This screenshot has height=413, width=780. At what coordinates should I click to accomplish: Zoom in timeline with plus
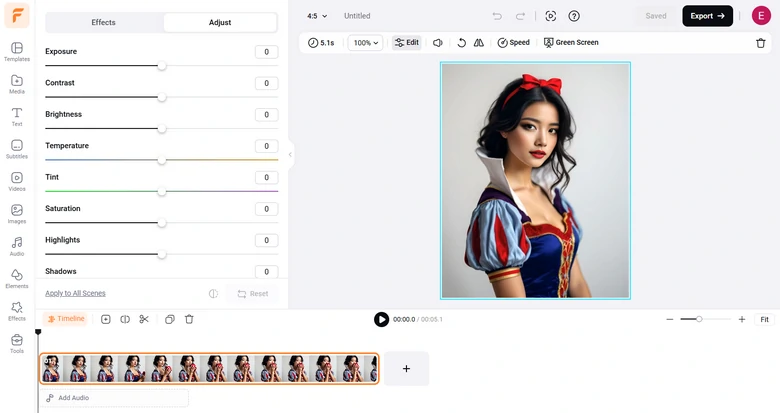742,319
